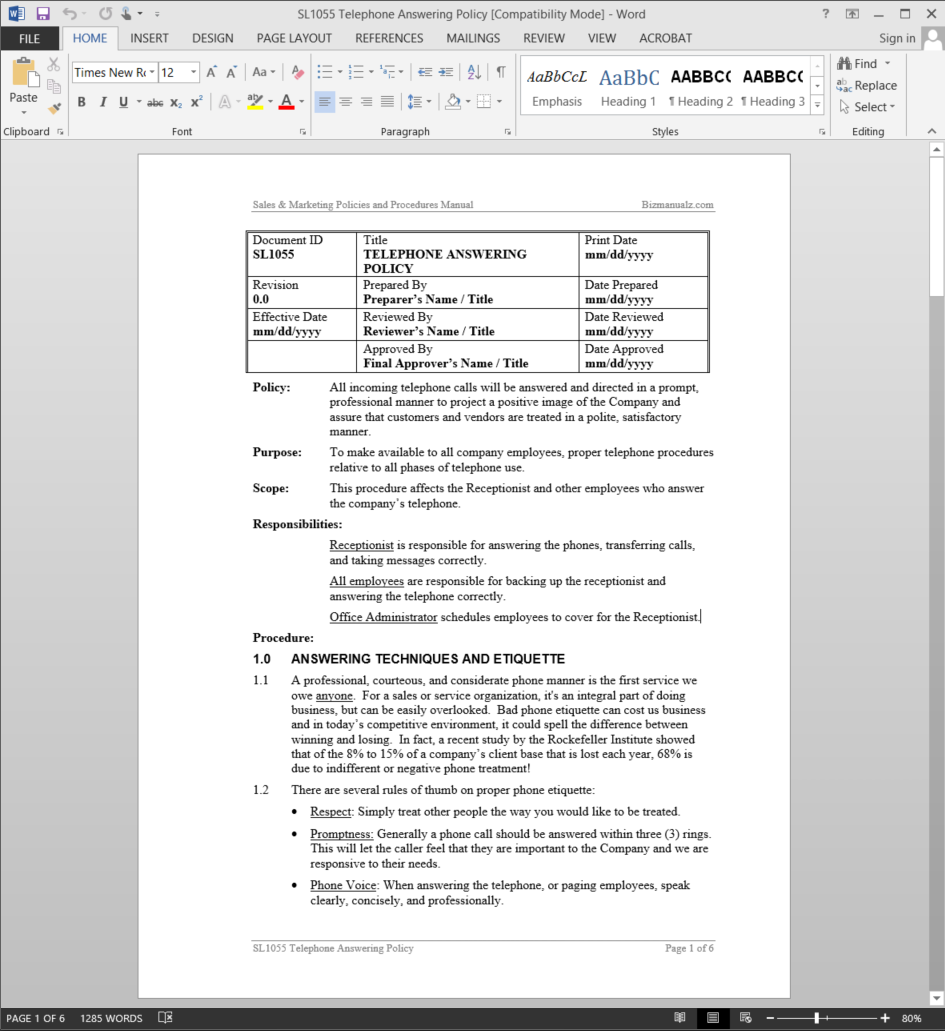Click the Undo arrow icon
Screen dimensions: 945x1031
69,13
